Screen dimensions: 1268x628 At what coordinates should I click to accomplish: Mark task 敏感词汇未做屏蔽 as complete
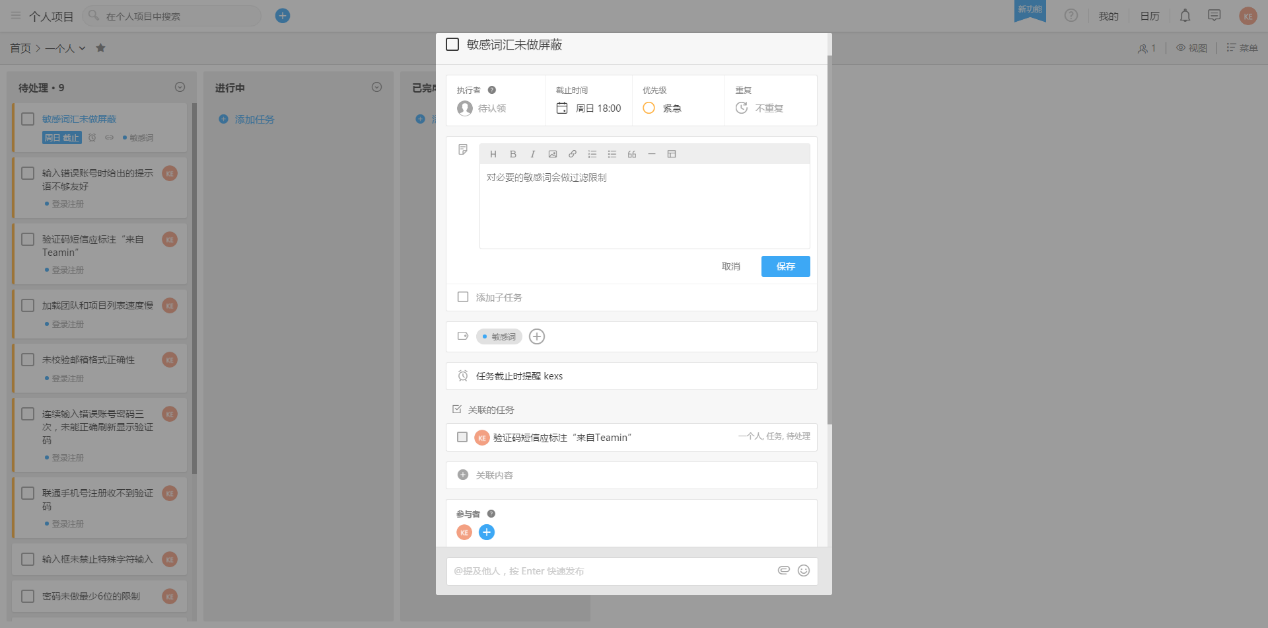(x=452, y=44)
